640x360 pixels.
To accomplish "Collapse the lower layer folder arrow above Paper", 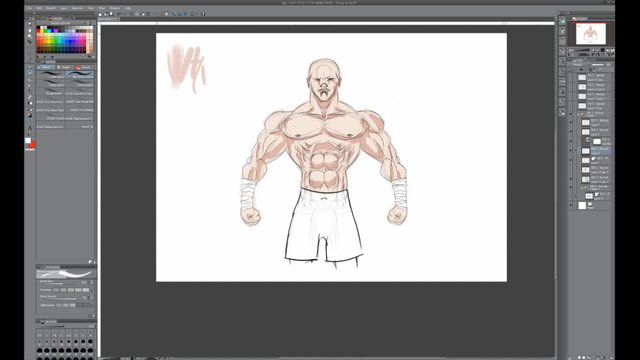I will (582, 188).
